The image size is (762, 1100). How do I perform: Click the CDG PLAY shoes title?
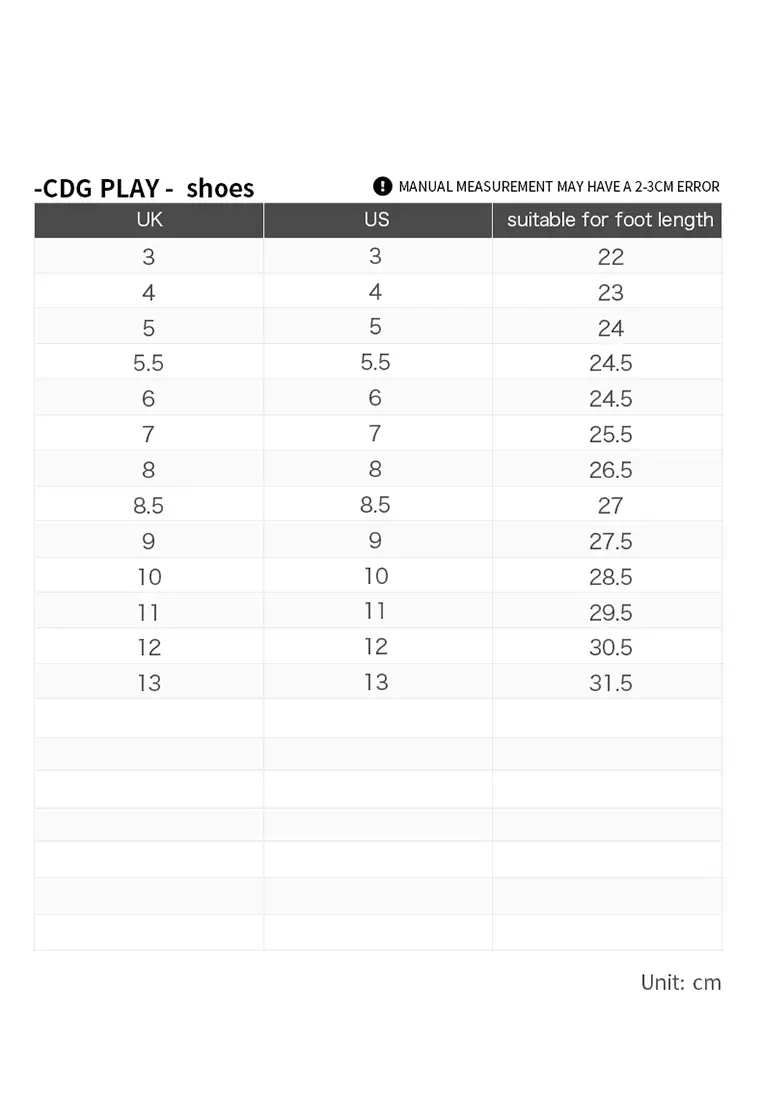coord(144,188)
